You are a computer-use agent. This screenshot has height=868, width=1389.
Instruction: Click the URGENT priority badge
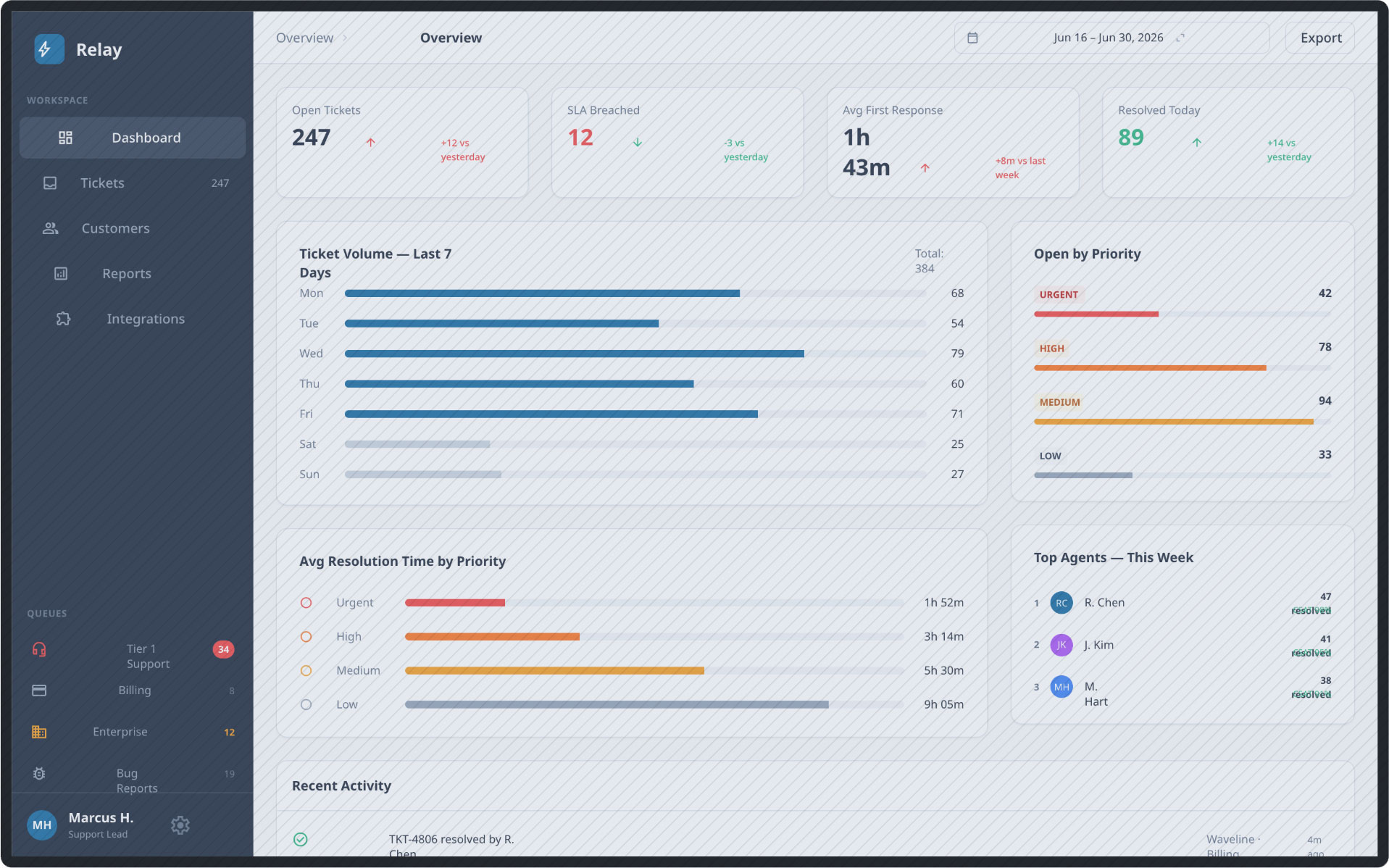click(x=1059, y=295)
